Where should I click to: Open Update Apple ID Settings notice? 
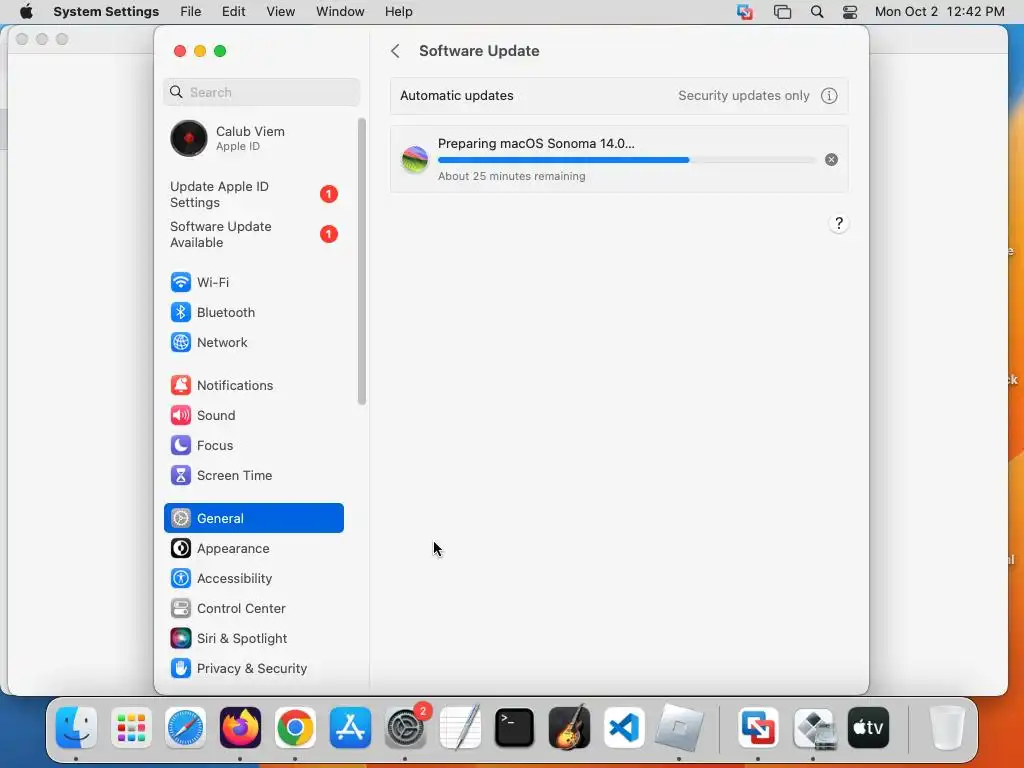(253, 195)
